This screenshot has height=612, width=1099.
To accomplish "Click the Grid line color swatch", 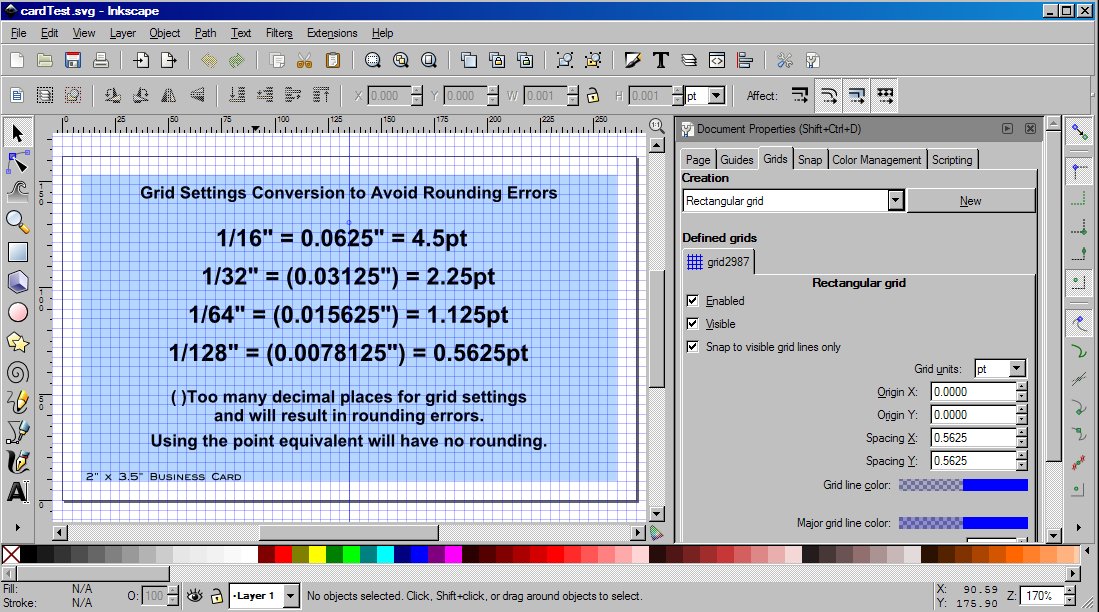I will click(x=963, y=485).
